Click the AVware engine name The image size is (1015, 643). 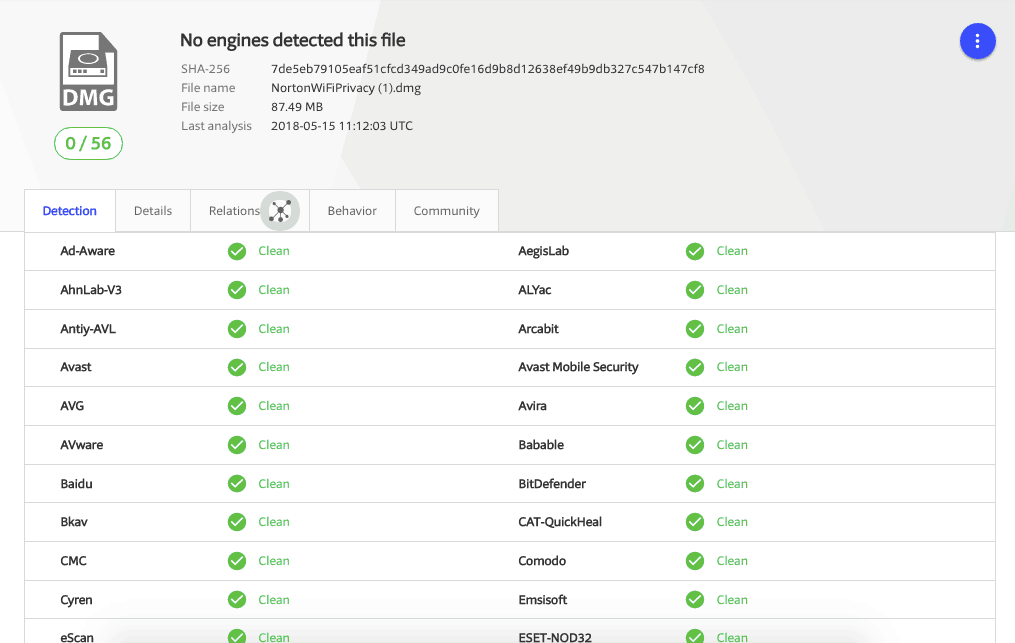click(x=82, y=445)
